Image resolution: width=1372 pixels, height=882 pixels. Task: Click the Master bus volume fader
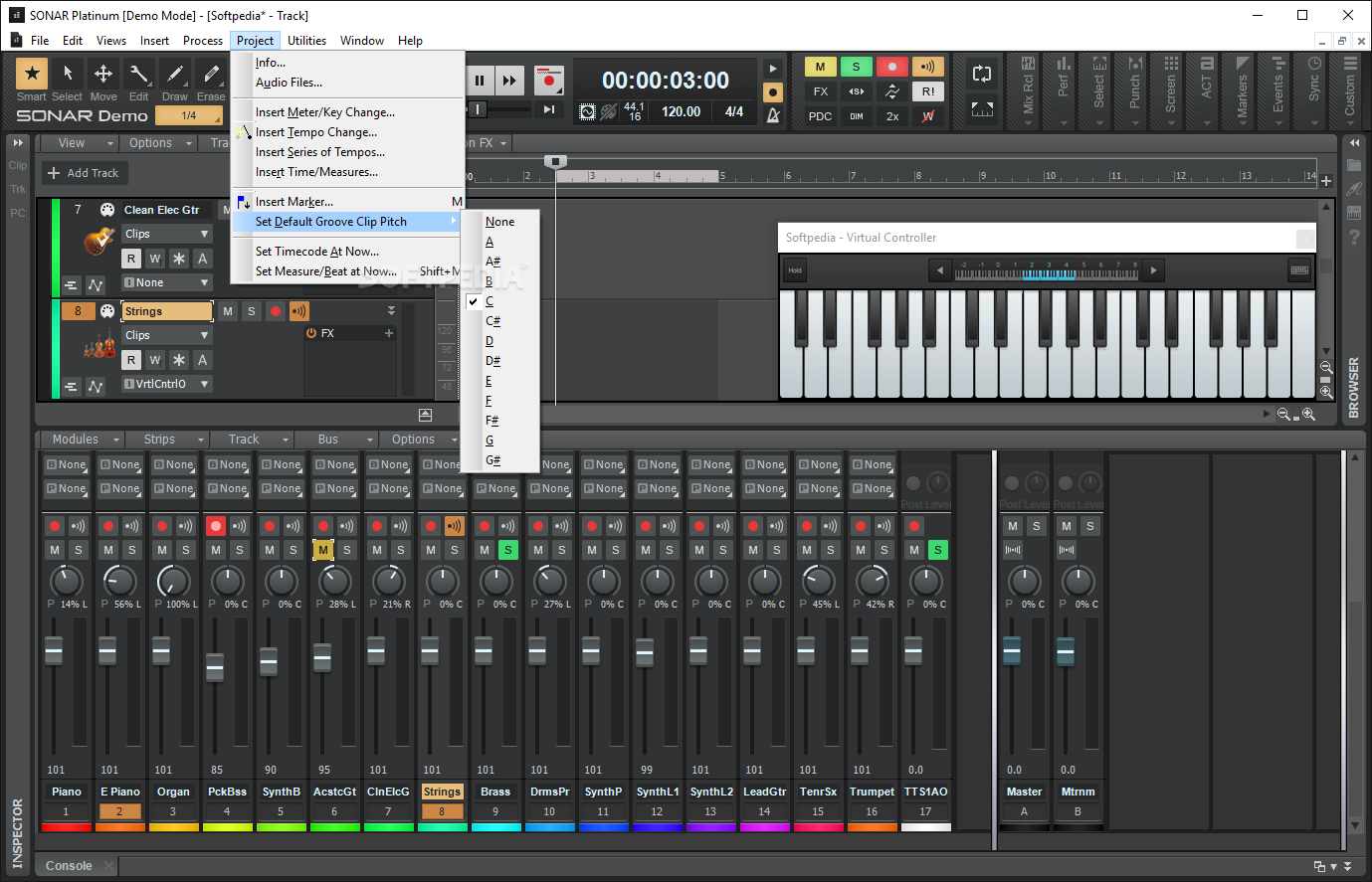click(x=1012, y=650)
